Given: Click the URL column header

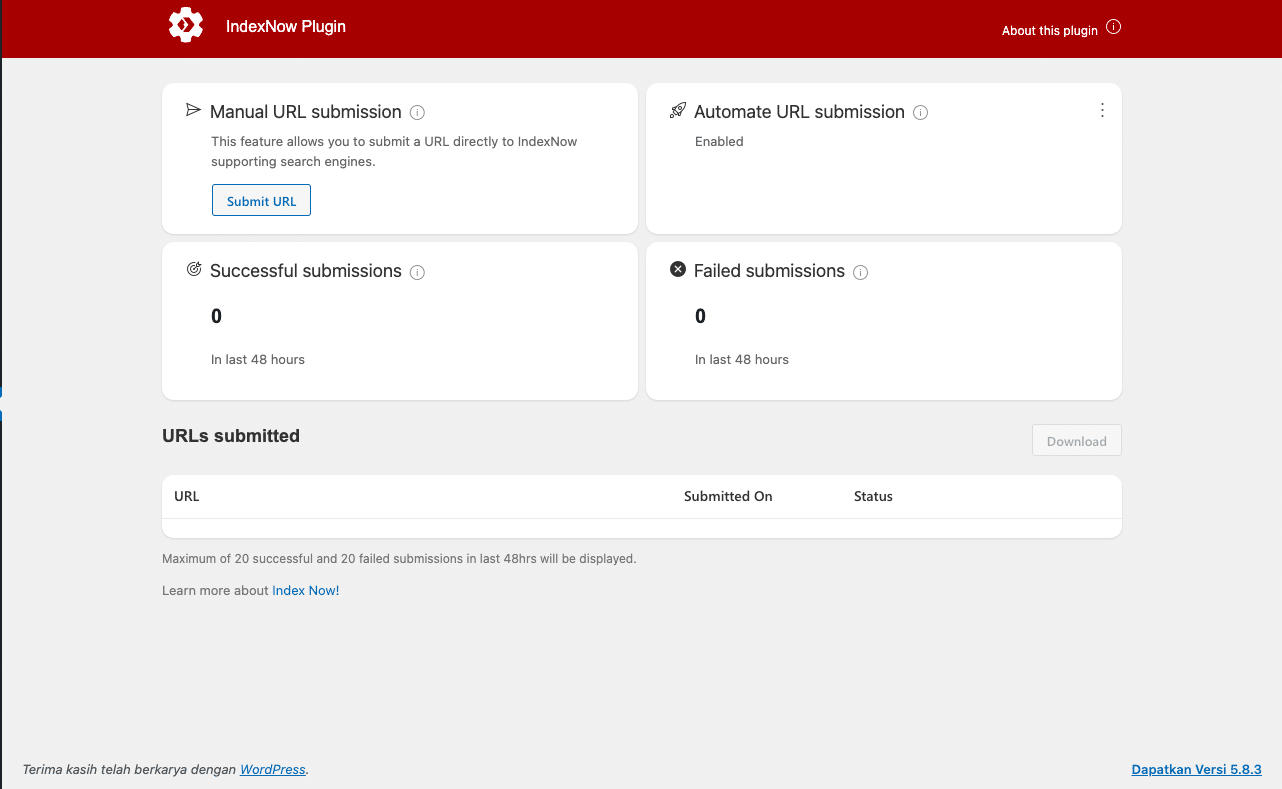Looking at the screenshot, I should tap(187, 496).
